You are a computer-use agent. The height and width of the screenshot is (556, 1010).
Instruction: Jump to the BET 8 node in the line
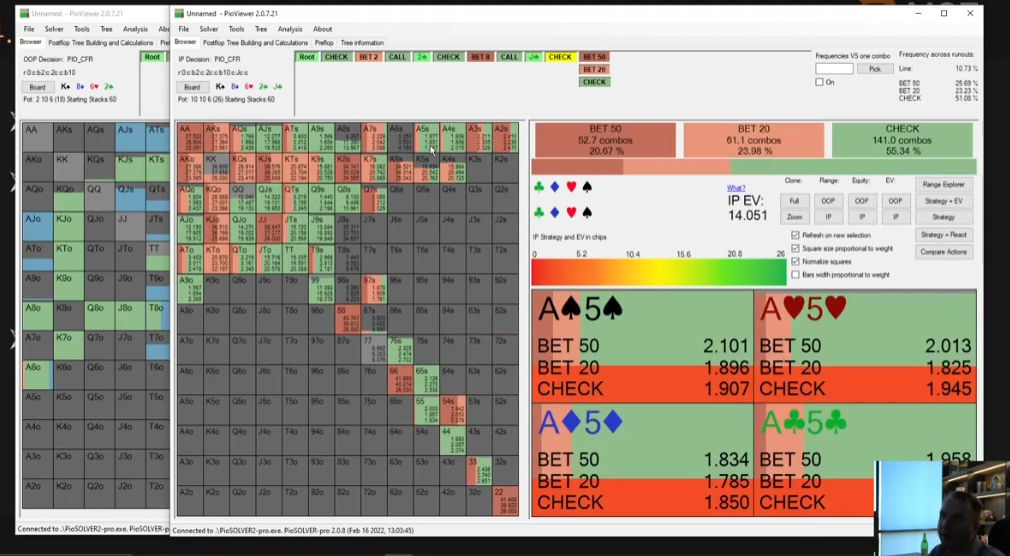[x=480, y=57]
